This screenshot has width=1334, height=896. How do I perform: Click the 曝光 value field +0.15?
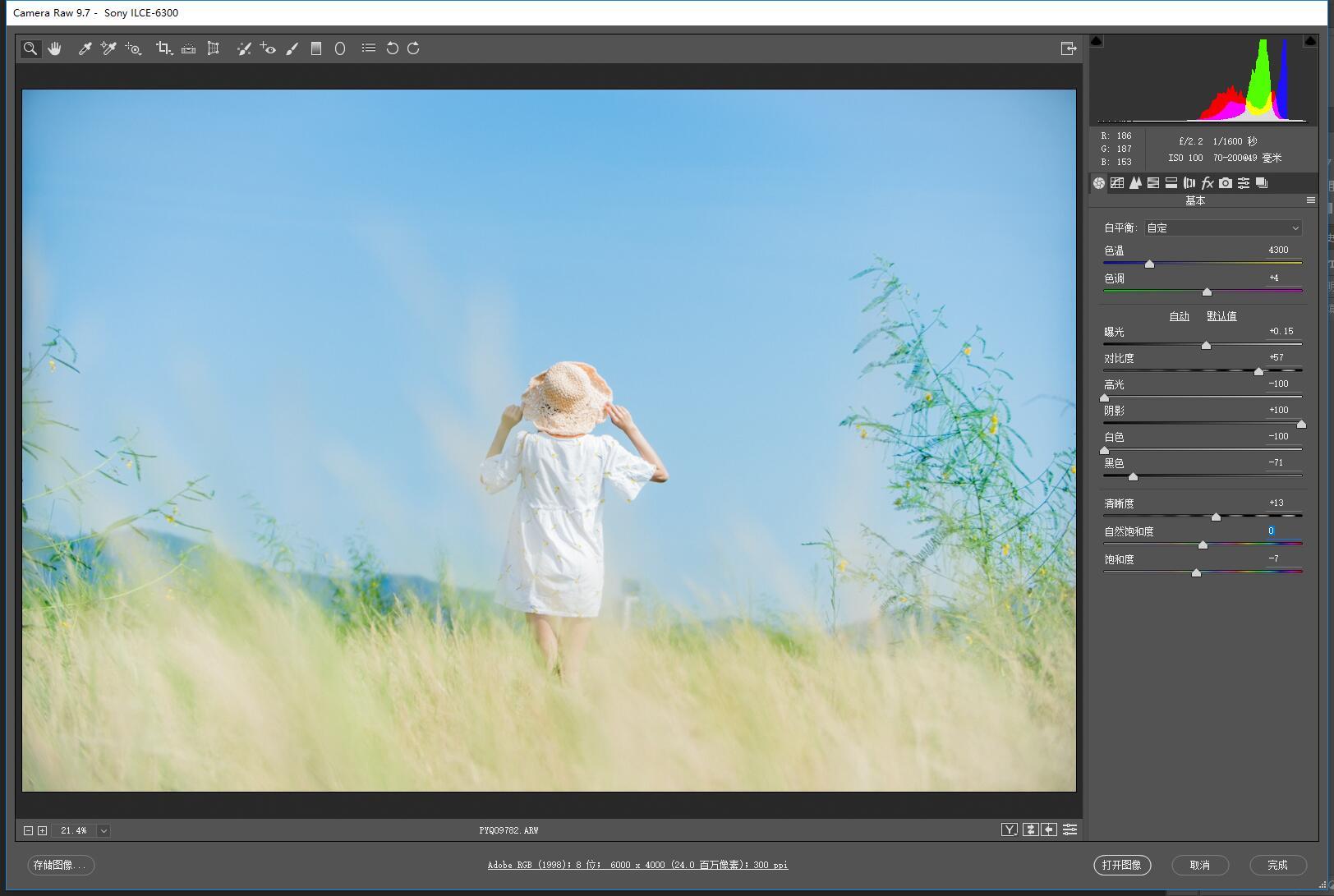point(1283,331)
